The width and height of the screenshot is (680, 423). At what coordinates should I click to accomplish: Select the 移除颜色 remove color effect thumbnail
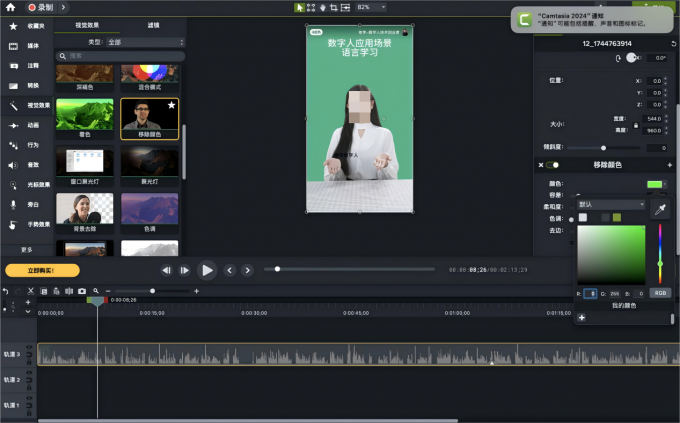(x=150, y=118)
